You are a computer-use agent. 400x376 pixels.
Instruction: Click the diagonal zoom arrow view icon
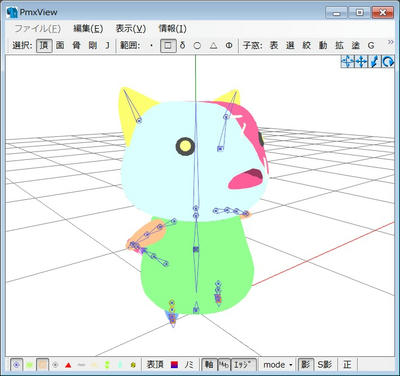[374, 62]
